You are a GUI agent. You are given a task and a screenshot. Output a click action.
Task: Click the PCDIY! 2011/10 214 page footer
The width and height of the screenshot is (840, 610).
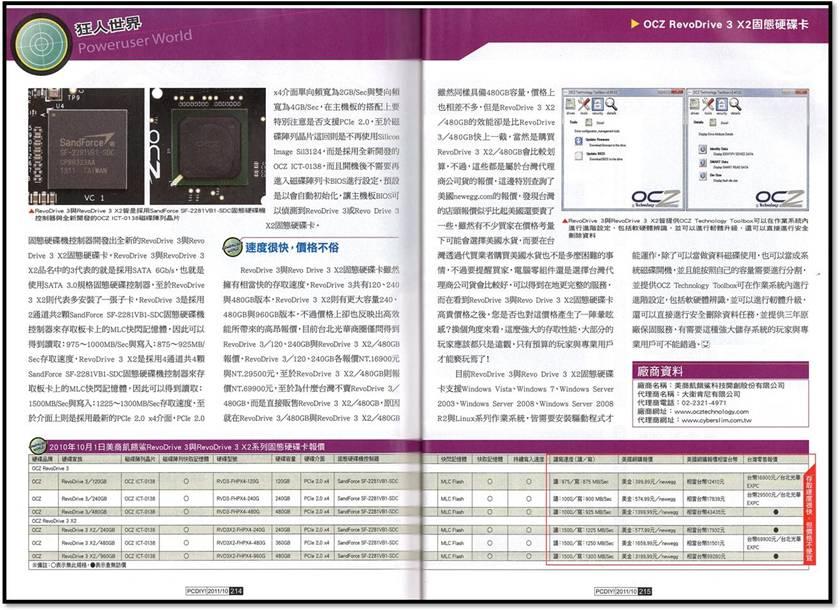(x=214, y=591)
